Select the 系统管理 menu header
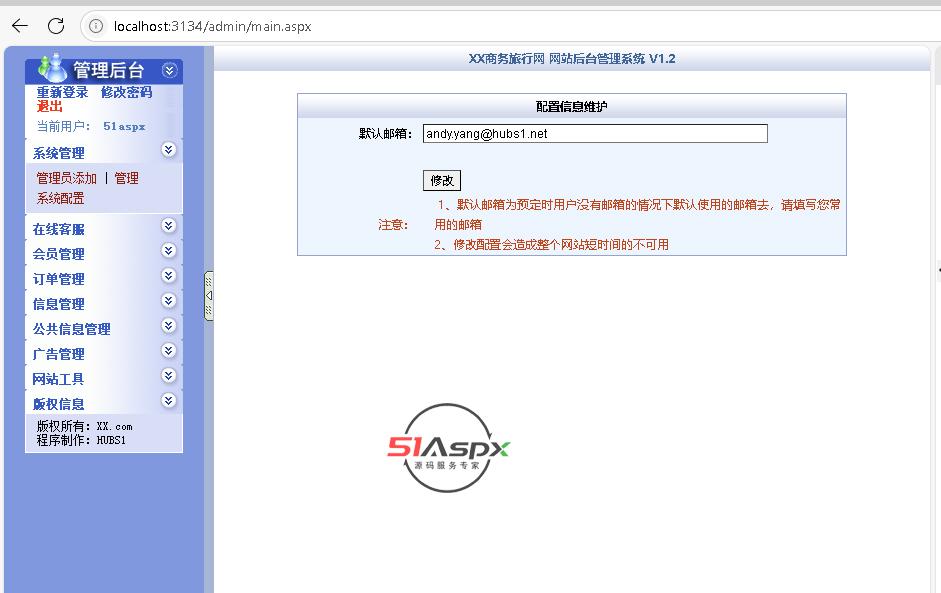Screen dimensions: 941x593 (59, 153)
